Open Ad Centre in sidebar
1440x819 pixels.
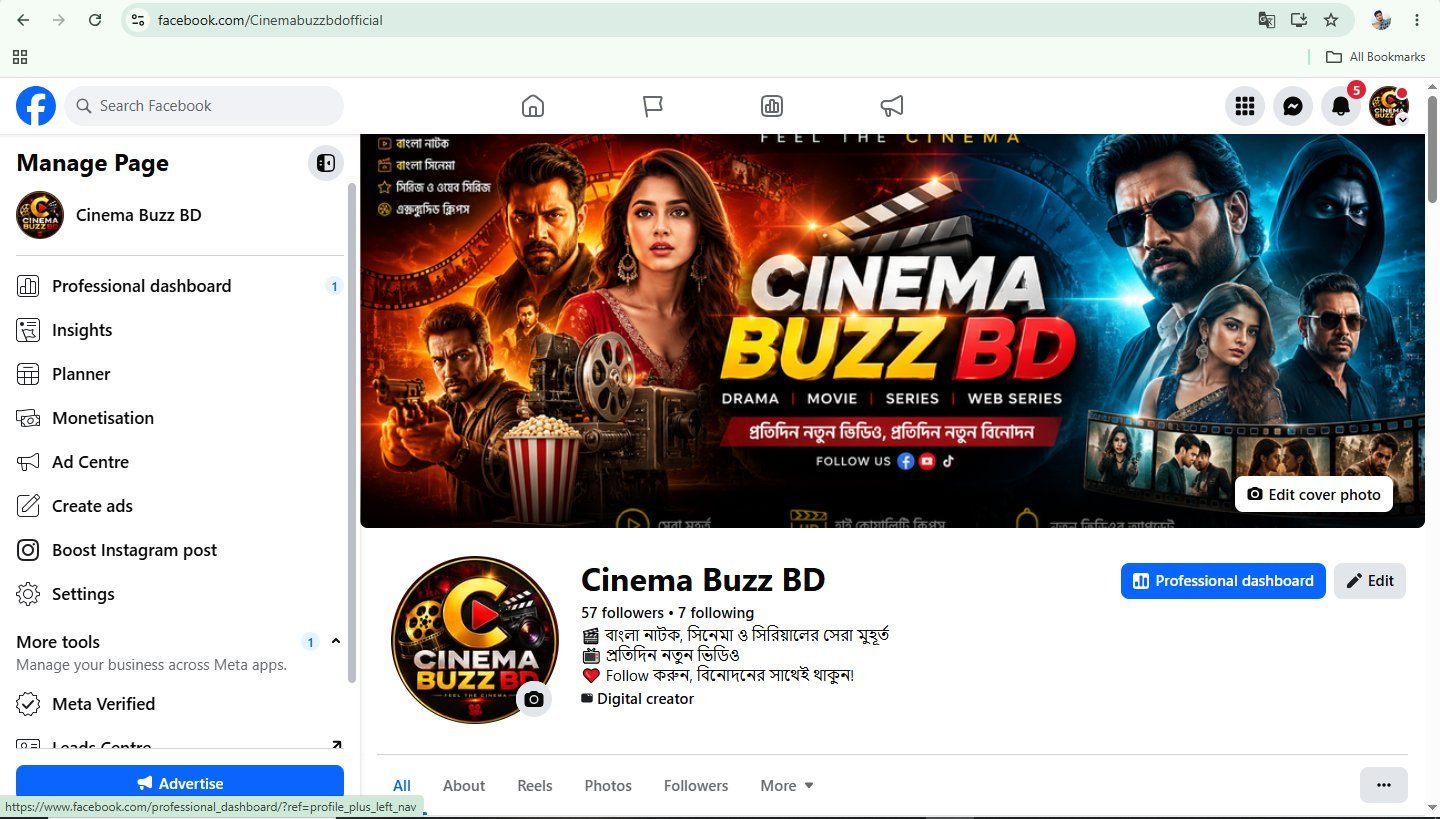click(180, 462)
